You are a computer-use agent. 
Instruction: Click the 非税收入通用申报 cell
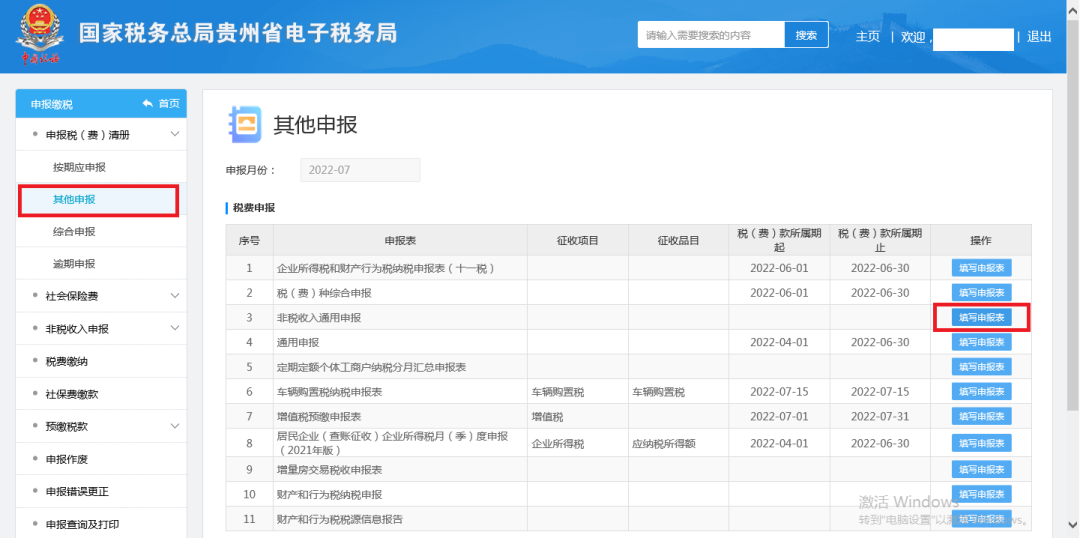coord(400,318)
